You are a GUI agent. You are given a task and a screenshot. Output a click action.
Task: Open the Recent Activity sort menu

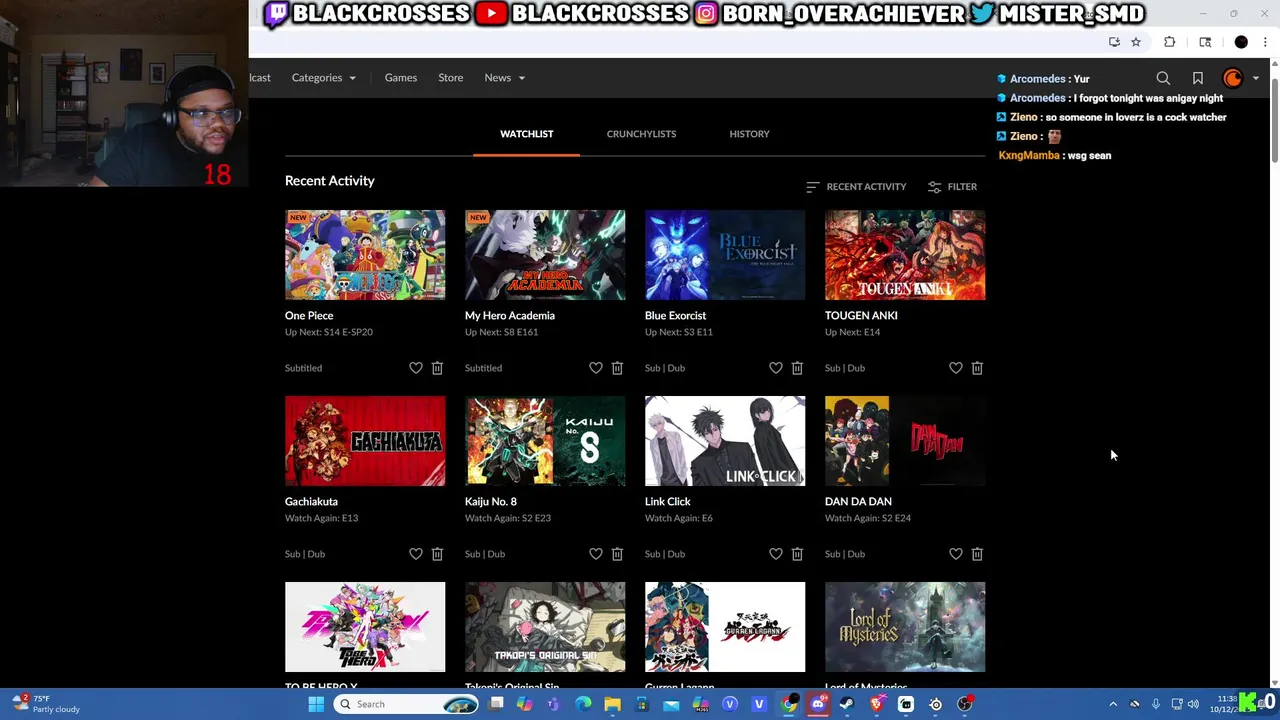coord(856,187)
